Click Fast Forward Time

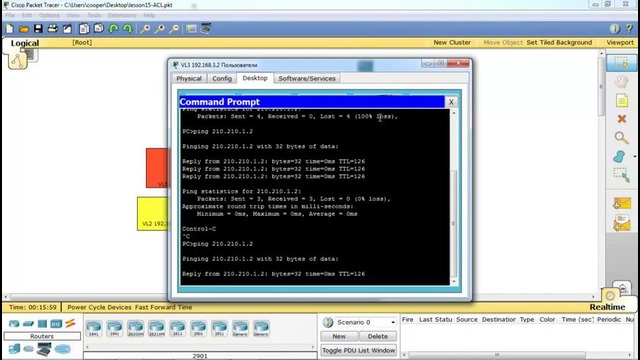(163, 307)
